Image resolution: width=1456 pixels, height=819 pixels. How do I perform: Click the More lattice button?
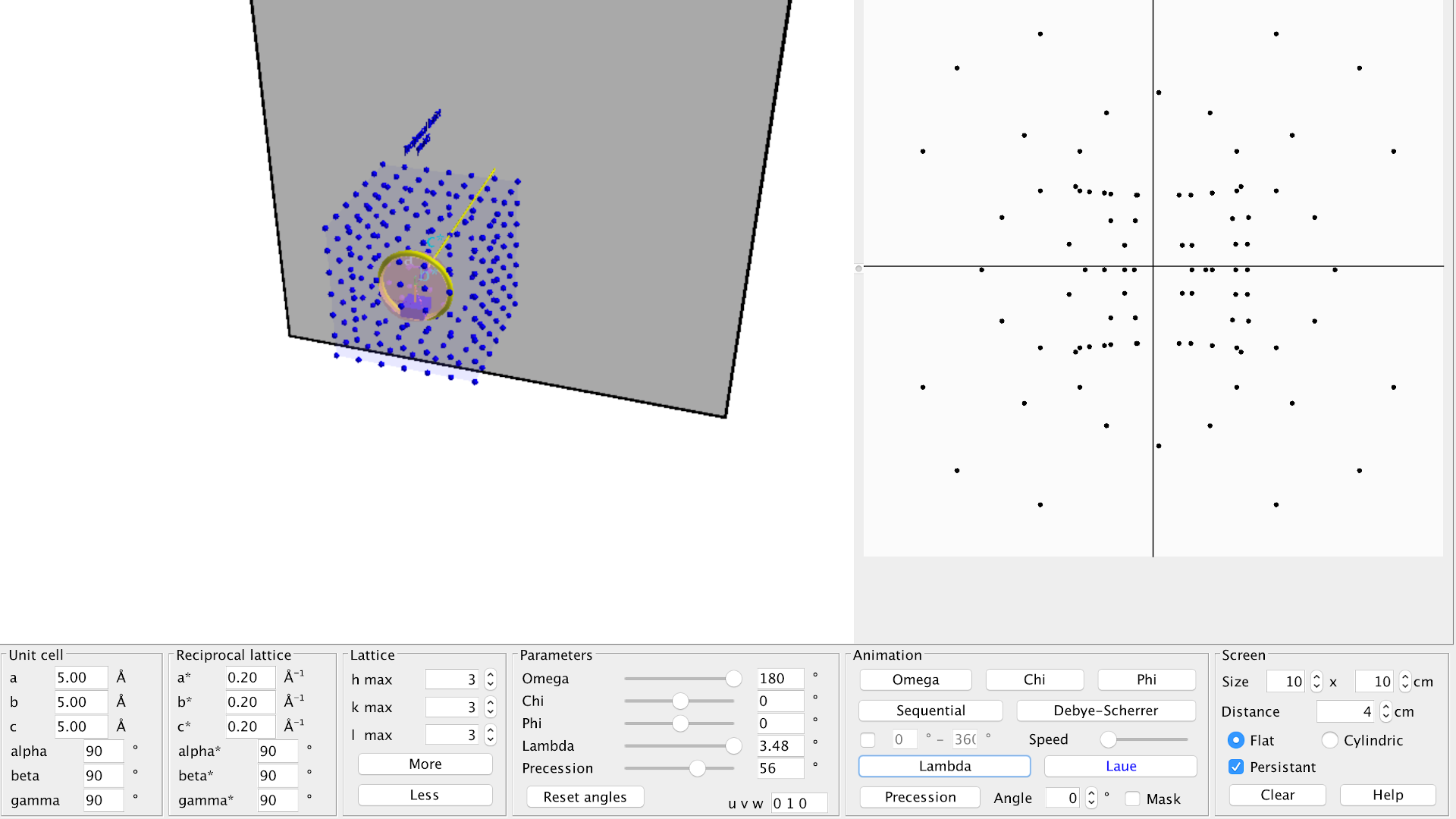click(x=424, y=763)
